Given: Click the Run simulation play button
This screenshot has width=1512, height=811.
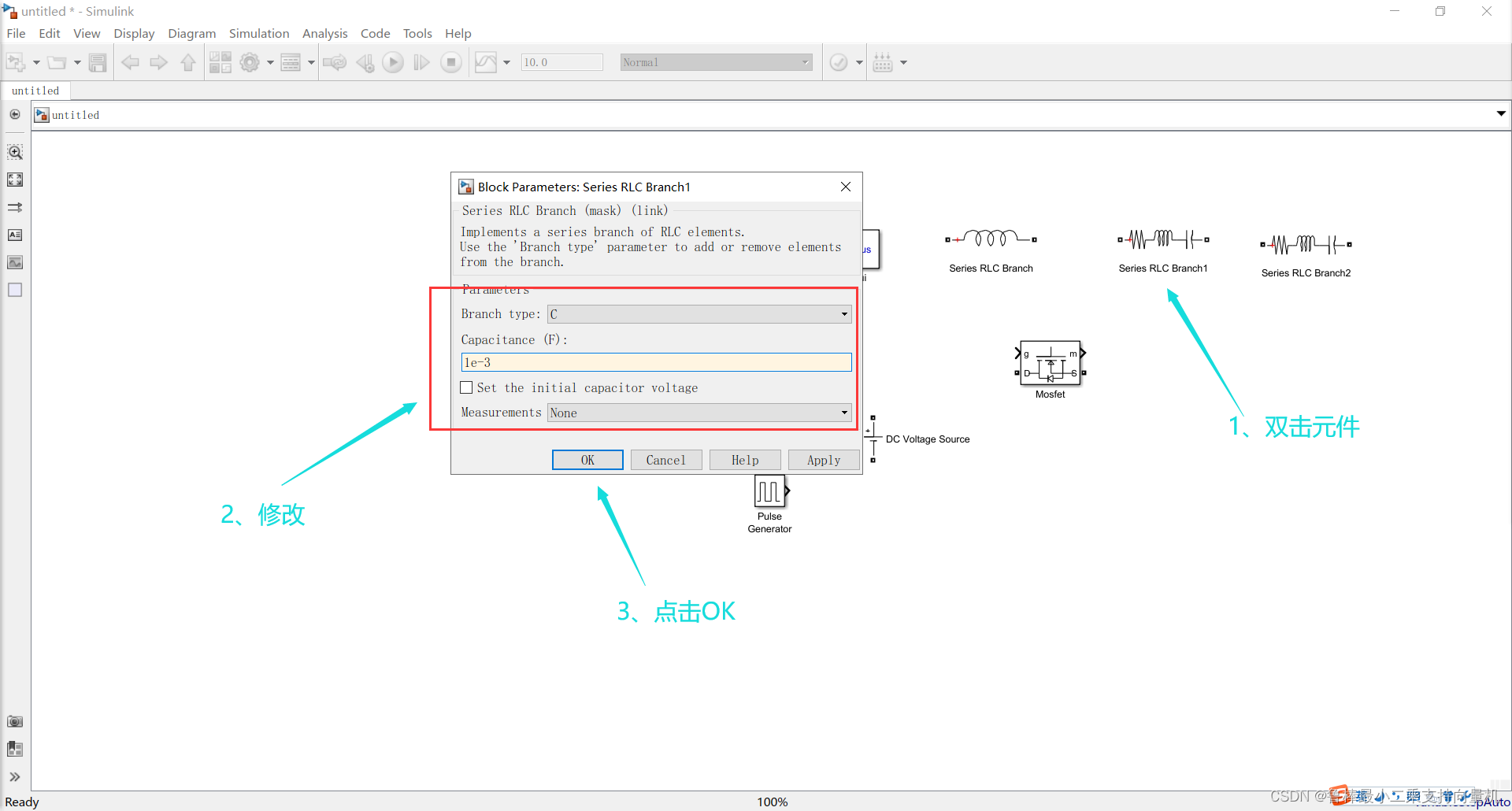Looking at the screenshot, I should coord(393,62).
